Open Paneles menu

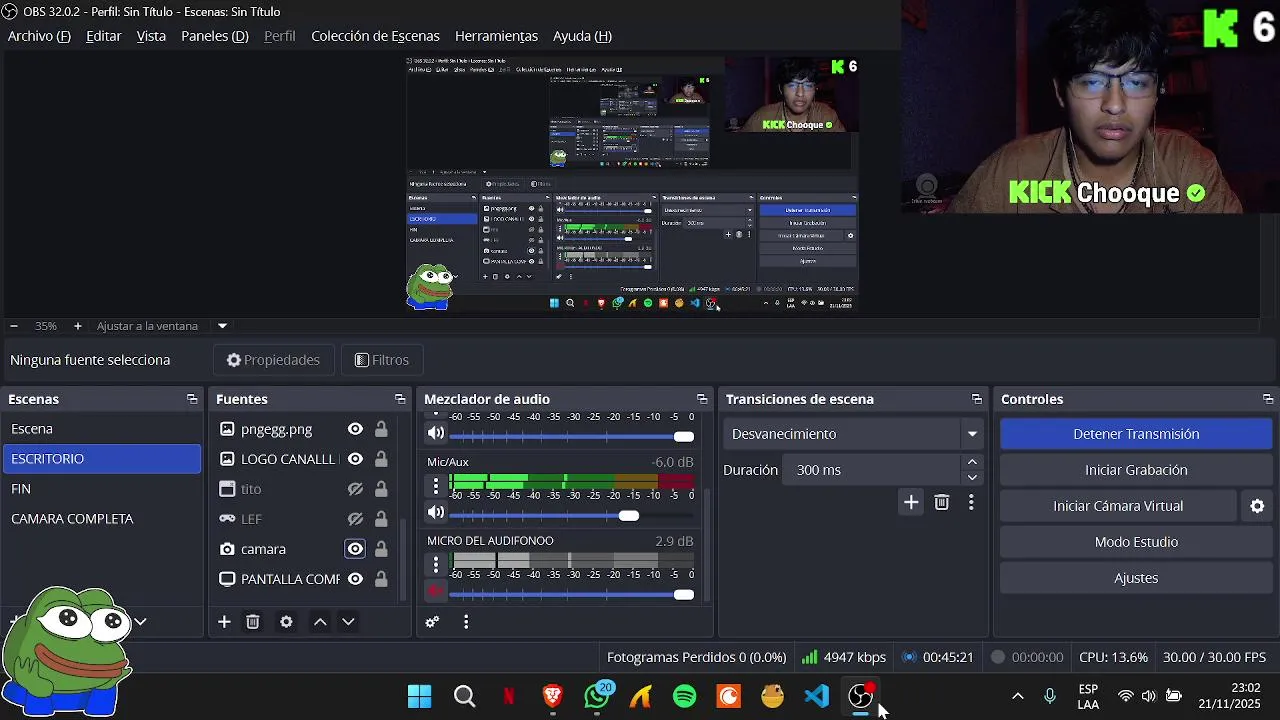(x=215, y=36)
